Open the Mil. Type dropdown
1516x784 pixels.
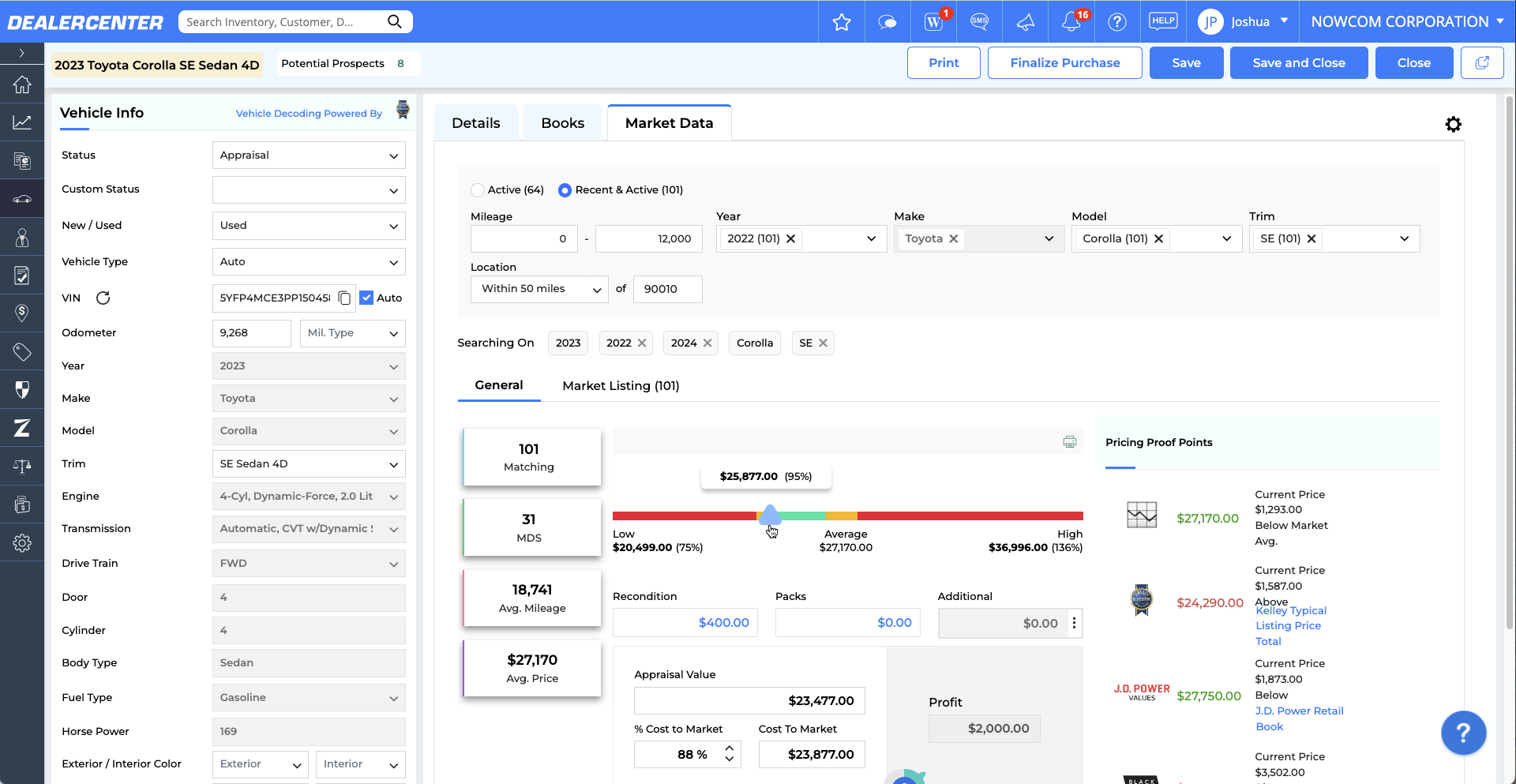353,333
